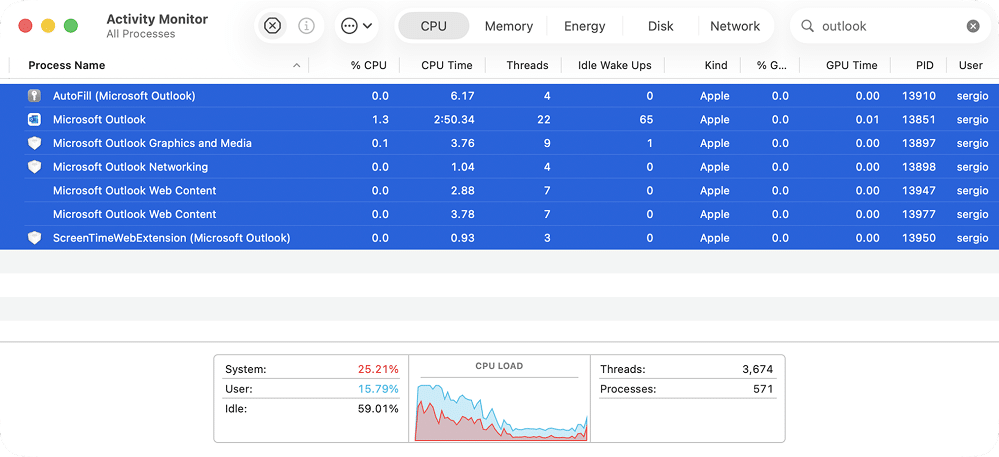Sort by Threads column header
Image resolution: width=999 pixels, height=457 pixels.
coord(527,65)
